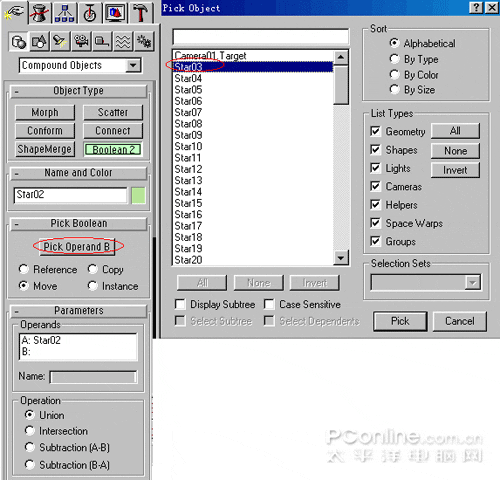Viewport: 500px width, 480px height.
Task: Click the List Types None button
Action: click(455, 151)
